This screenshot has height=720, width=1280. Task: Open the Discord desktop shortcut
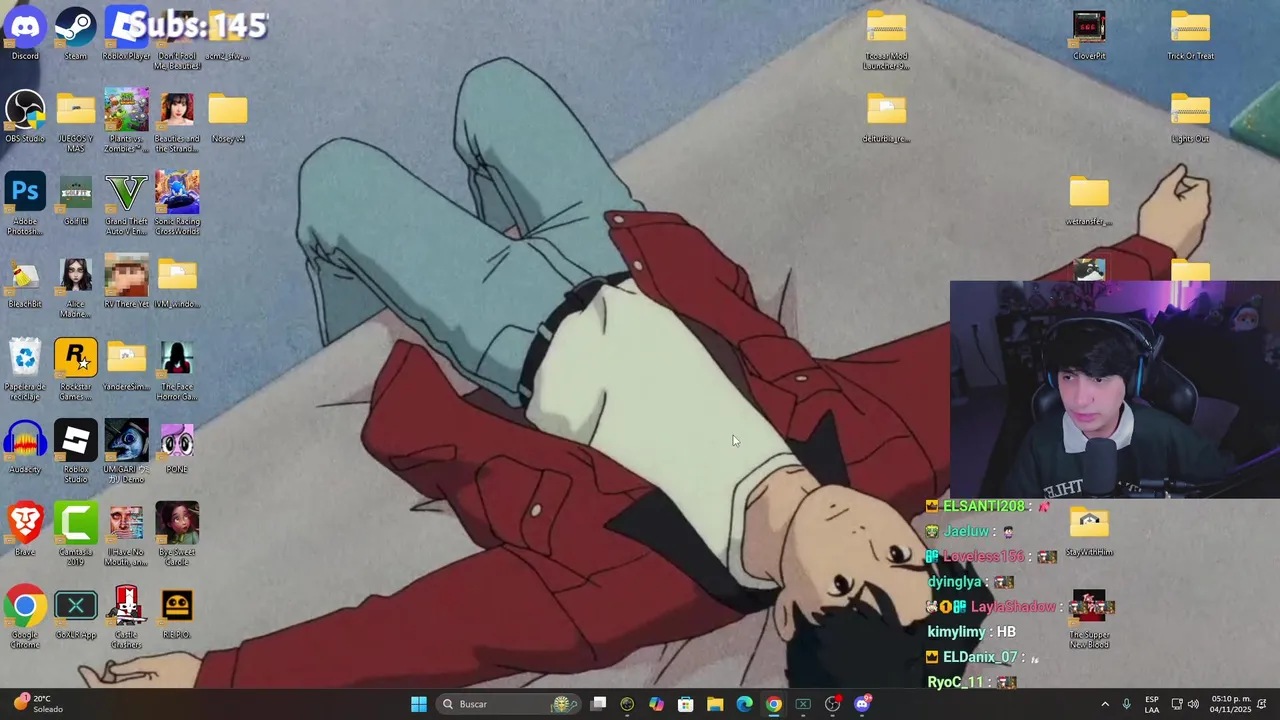click(x=25, y=34)
